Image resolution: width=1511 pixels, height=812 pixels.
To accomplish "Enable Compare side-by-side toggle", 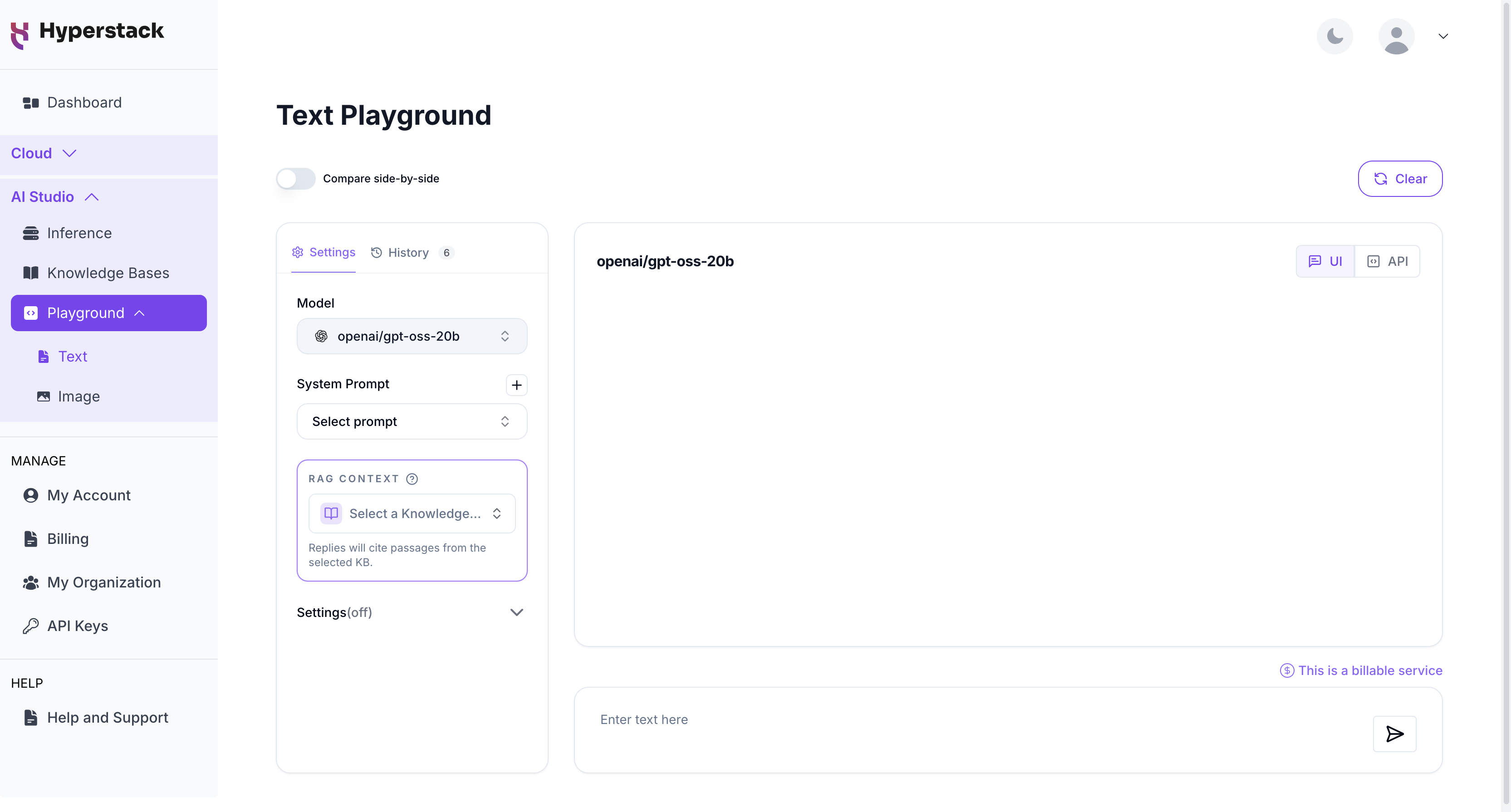I will pyautogui.click(x=296, y=179).
